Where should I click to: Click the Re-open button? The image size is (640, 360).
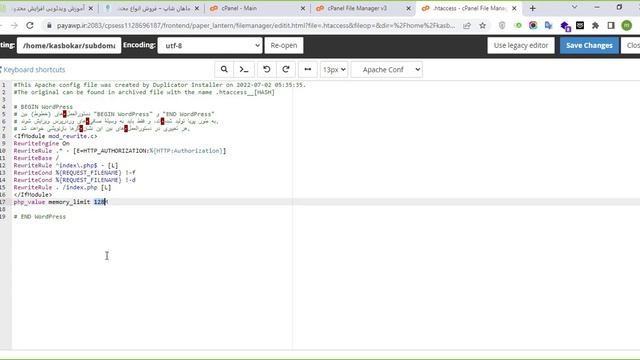coord(284,45)
